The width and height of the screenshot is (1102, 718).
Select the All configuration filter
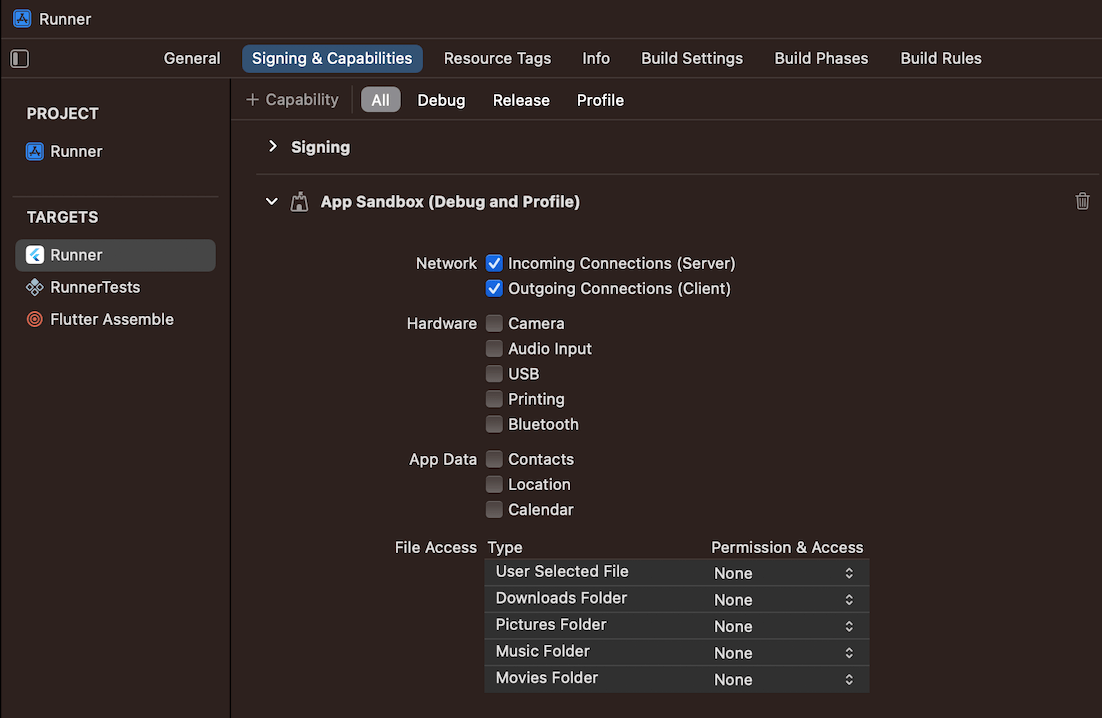(380, 100)
